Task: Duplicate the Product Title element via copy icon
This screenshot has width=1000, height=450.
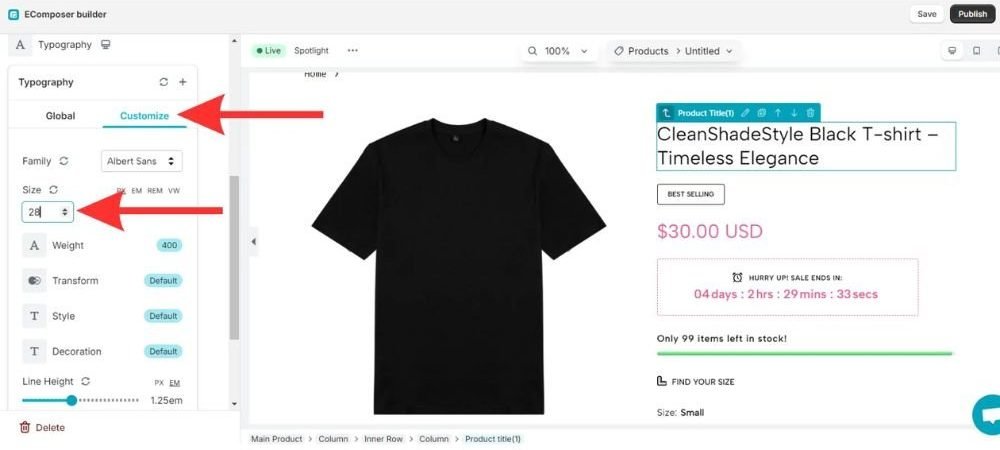Action: pos(761,113)
